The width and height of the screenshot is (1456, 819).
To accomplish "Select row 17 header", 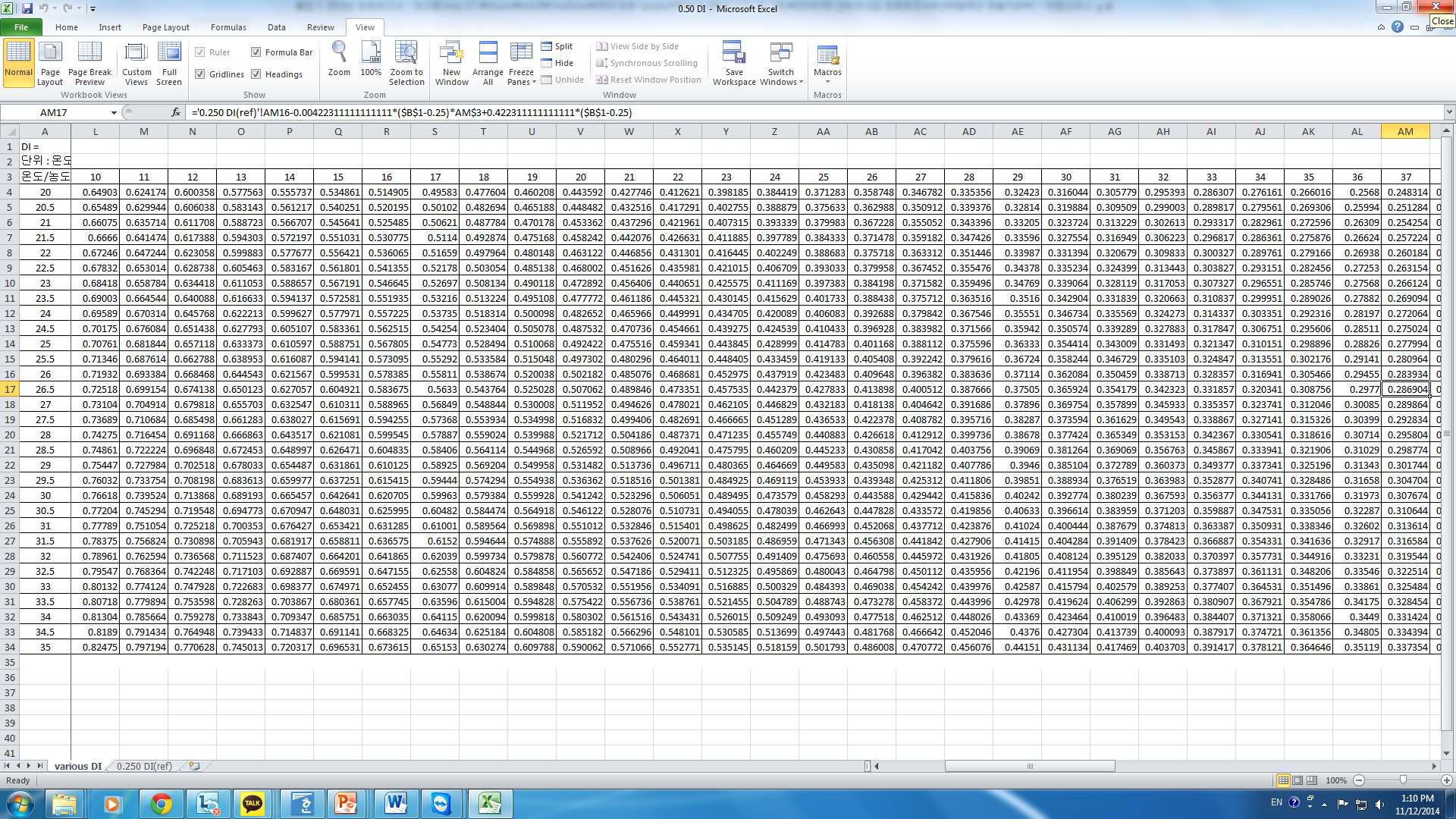I will click(10, 389).
